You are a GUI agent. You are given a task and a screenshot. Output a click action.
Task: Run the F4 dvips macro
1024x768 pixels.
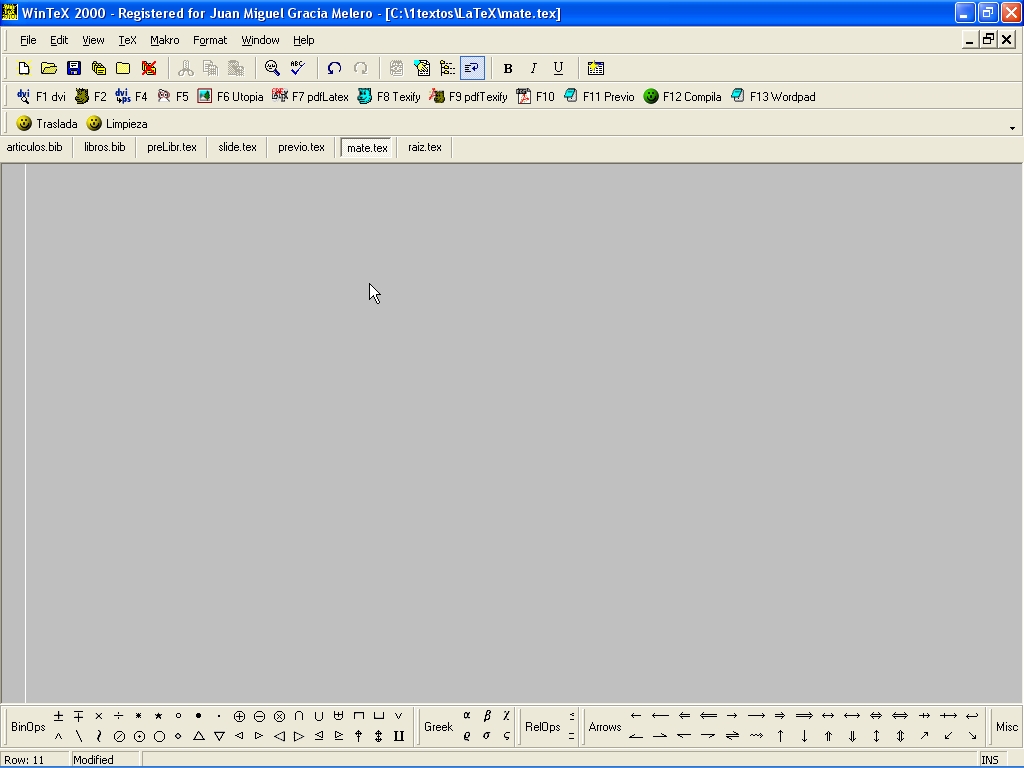click(131, 97)
